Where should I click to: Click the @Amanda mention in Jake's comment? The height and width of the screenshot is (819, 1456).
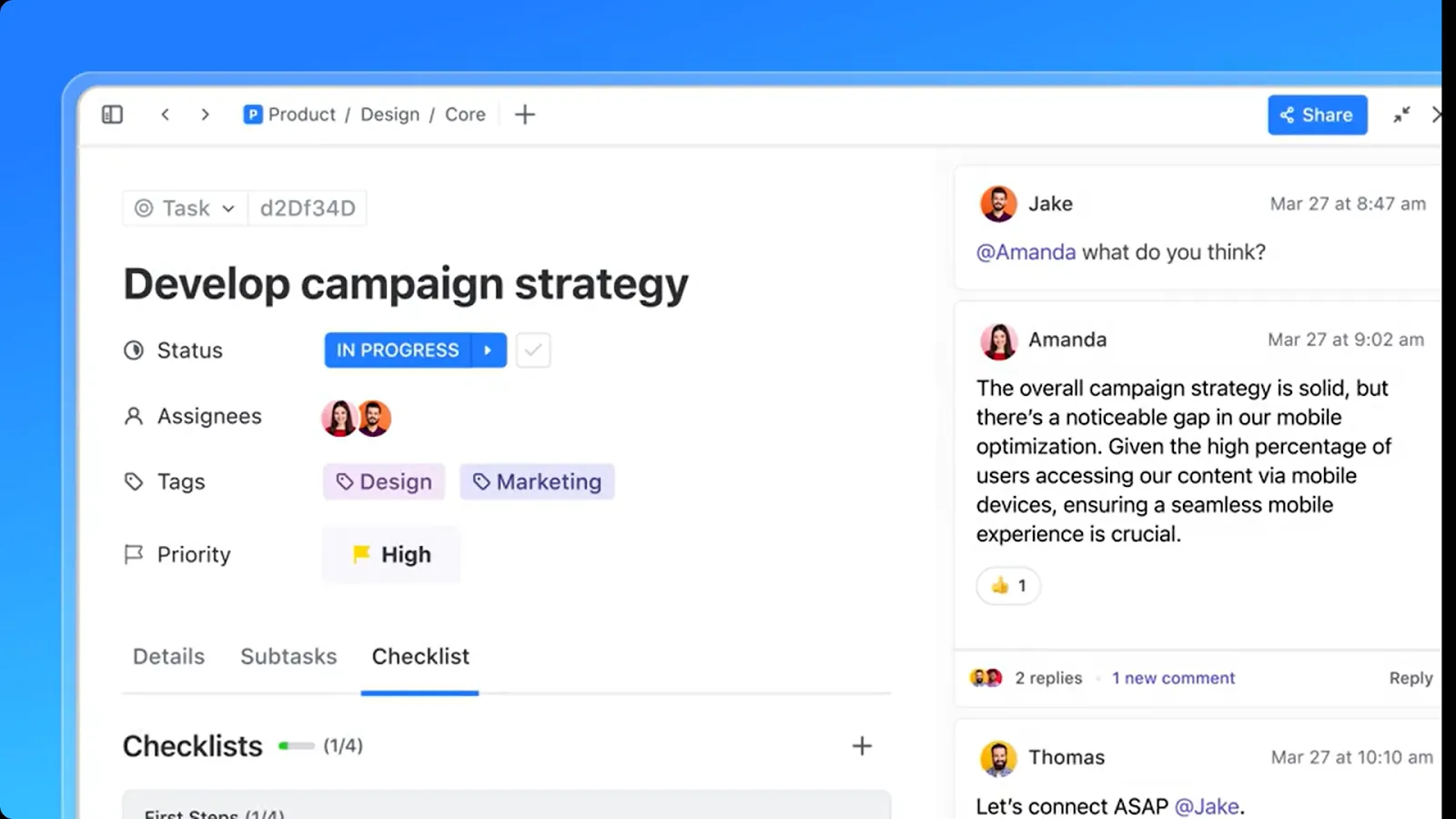click(1026, 252)
